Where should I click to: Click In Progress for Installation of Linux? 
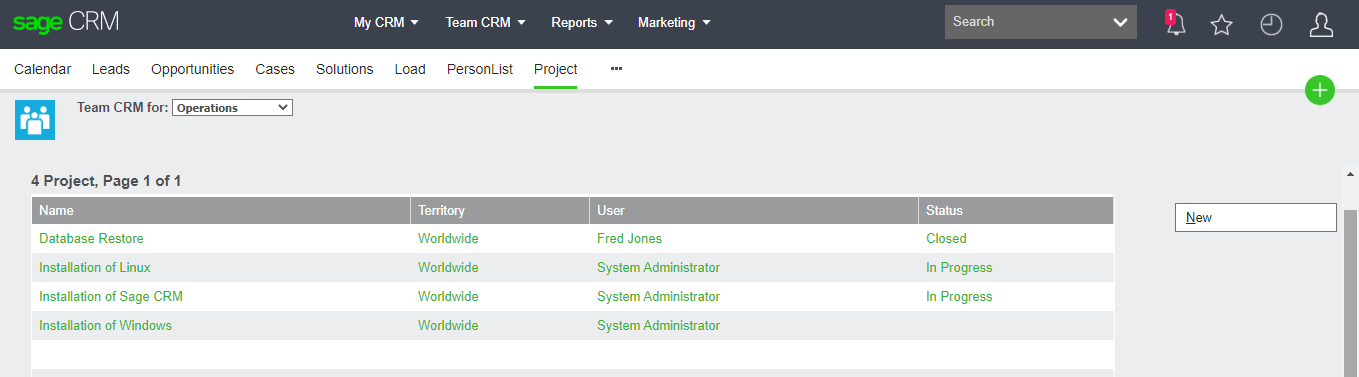959,267
